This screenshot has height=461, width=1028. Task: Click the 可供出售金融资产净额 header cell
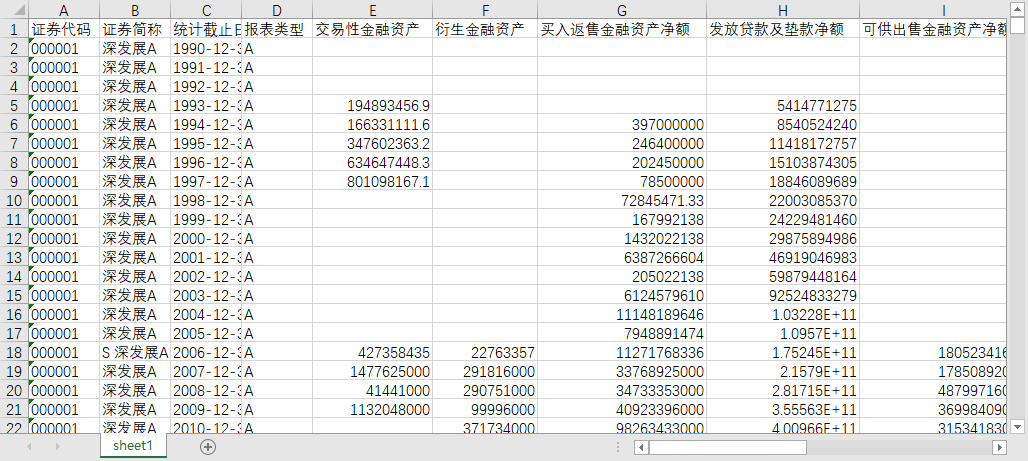(x=933, y=30)
